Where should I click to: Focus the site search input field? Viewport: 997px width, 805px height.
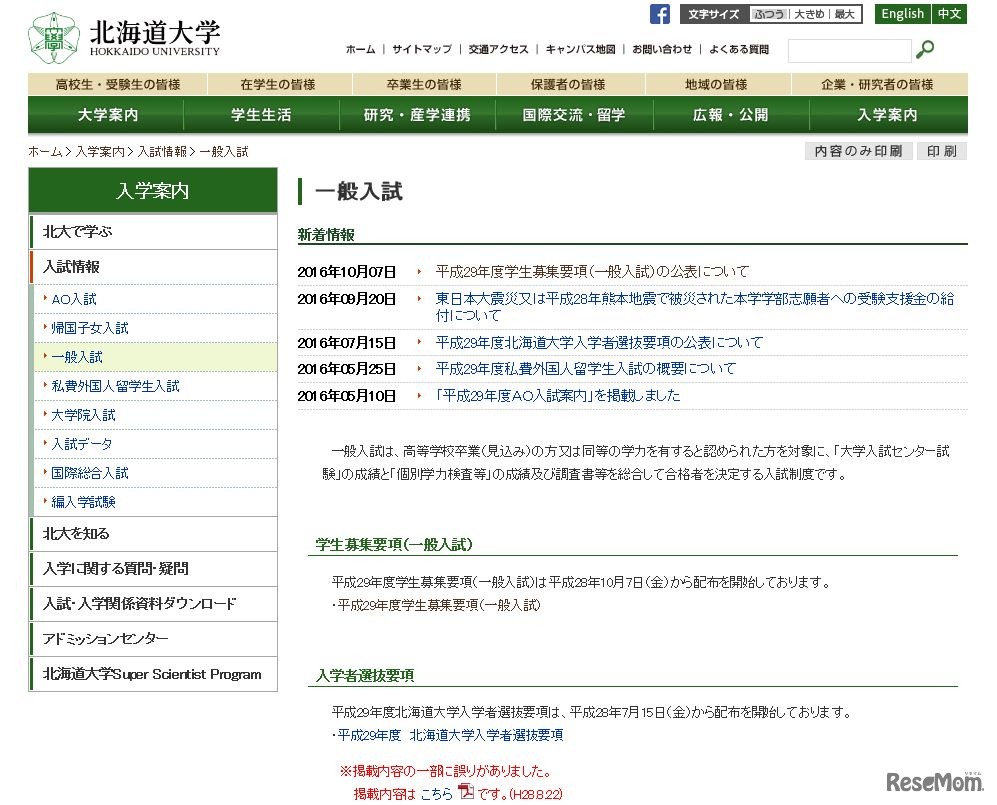pyautogui.click(x=849, y=50)
